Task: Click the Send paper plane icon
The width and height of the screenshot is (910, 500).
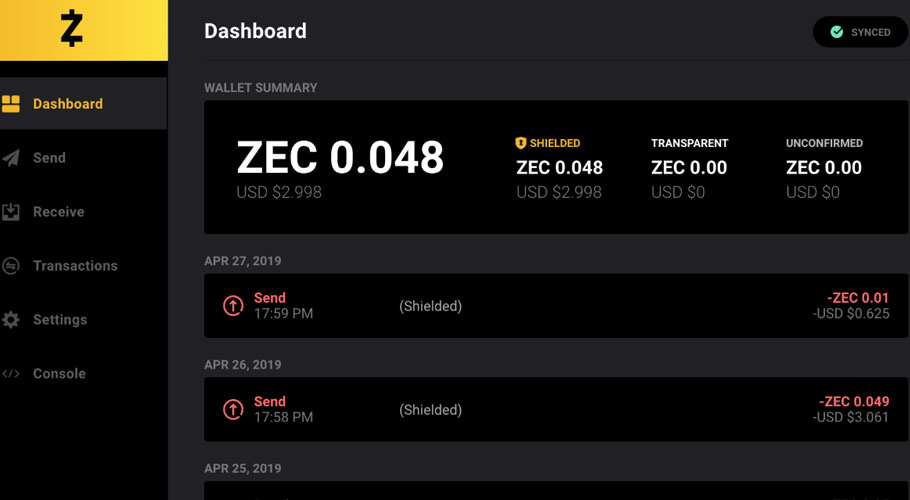Action: pyautogui.click(x=10, y=158)
